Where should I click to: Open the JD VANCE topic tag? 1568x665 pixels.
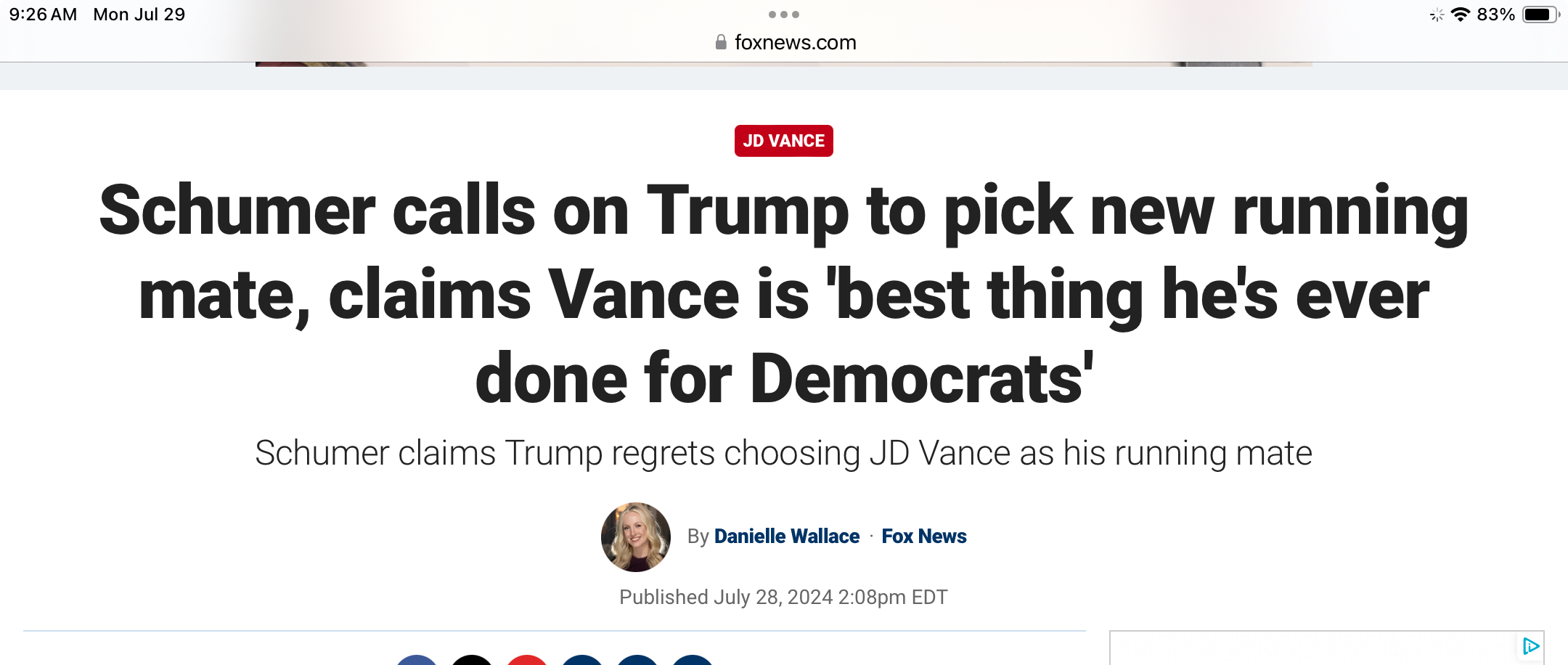(x=784, y=141)
